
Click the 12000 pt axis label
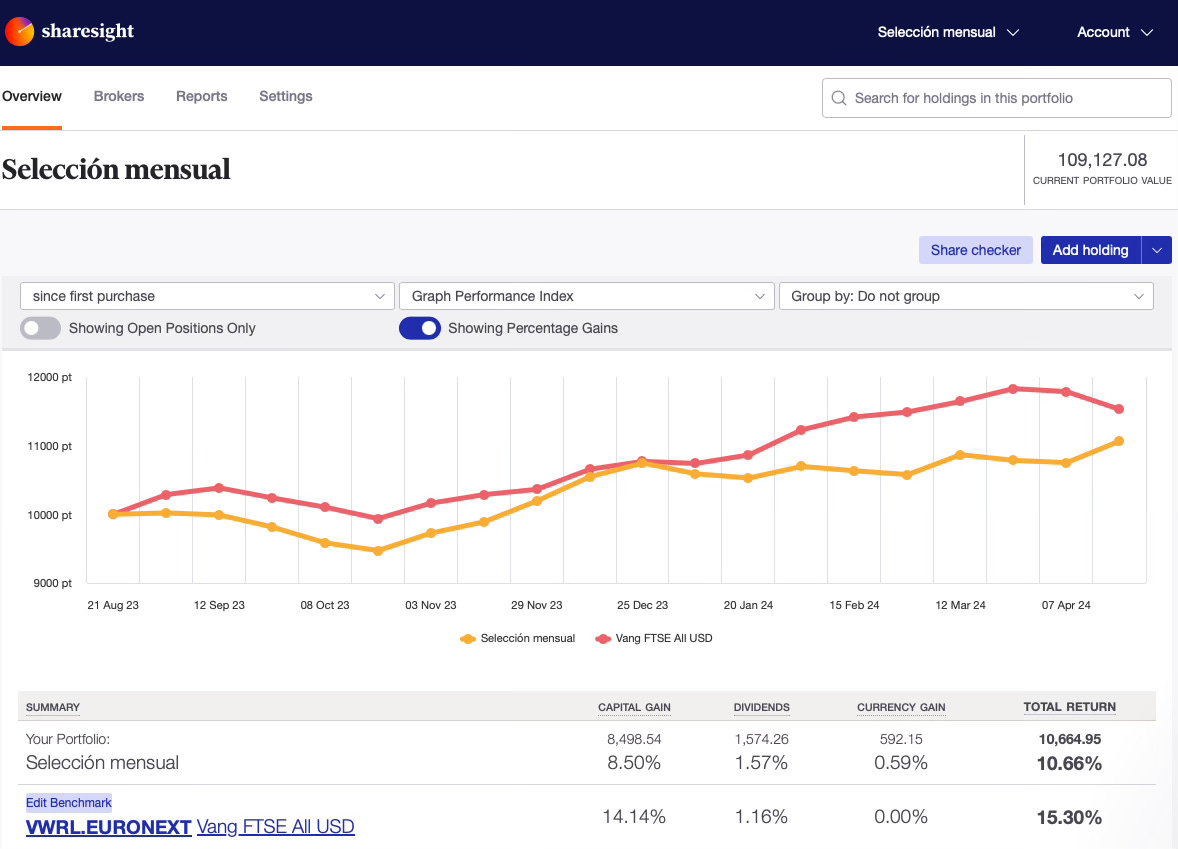[x=50, y=377]
